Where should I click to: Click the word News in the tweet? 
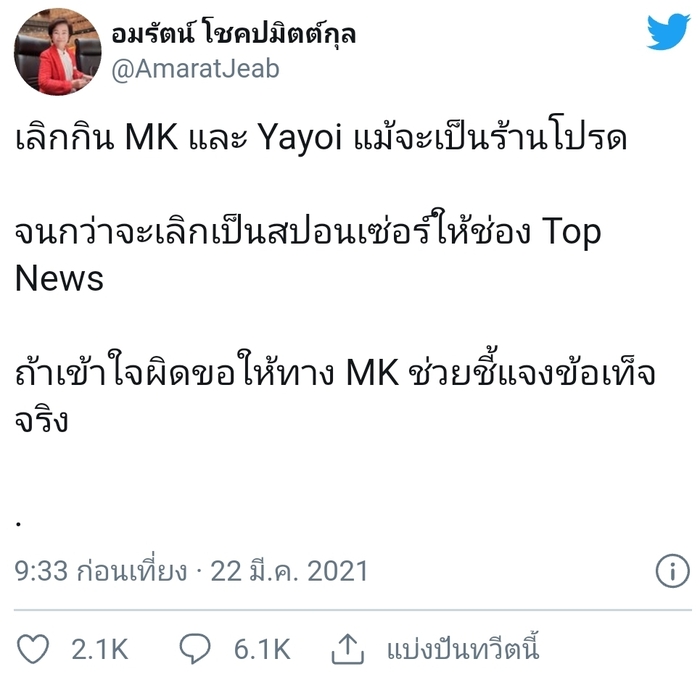click(x=59, y=278)
